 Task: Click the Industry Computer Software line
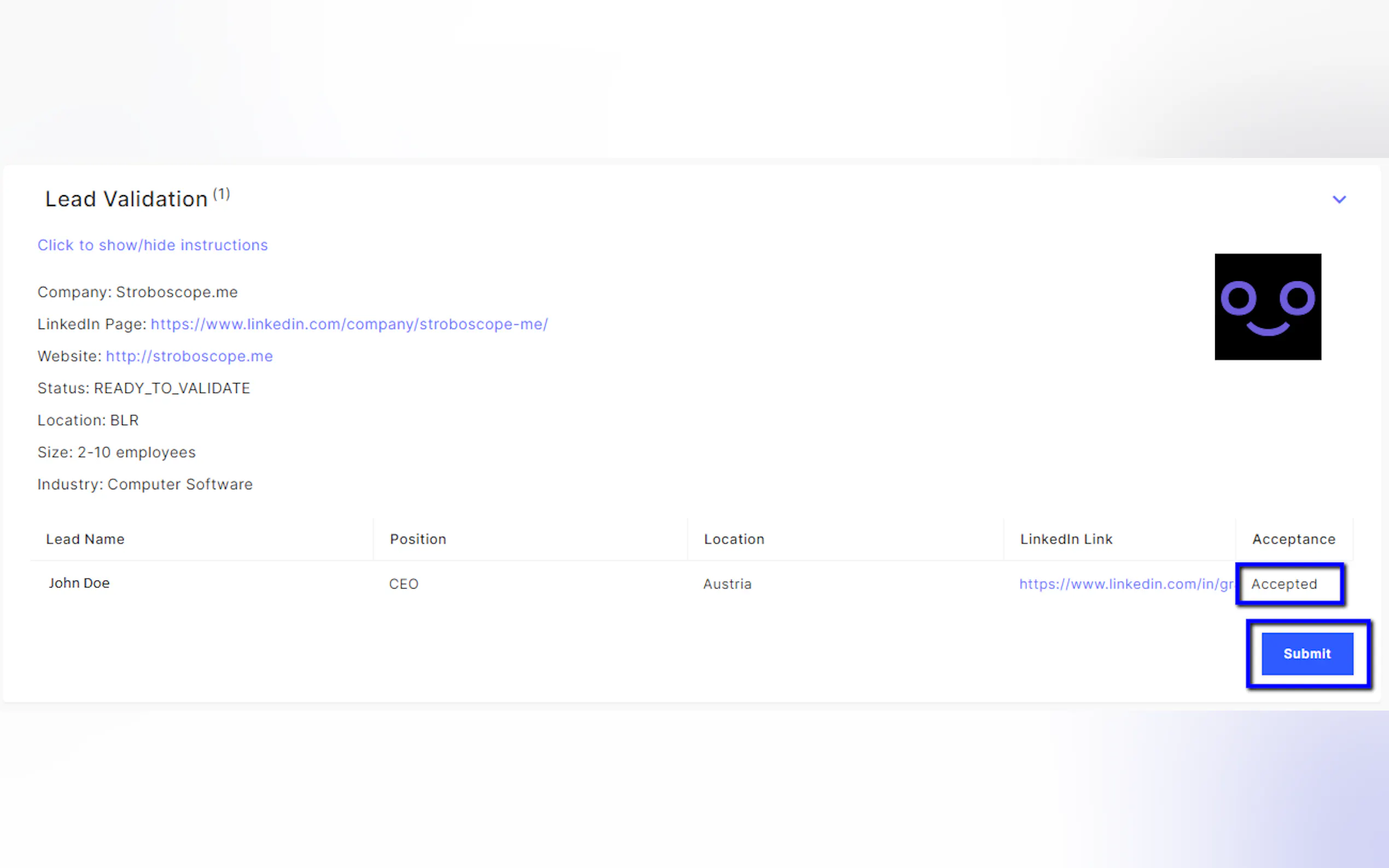click(x=145, y=484)
